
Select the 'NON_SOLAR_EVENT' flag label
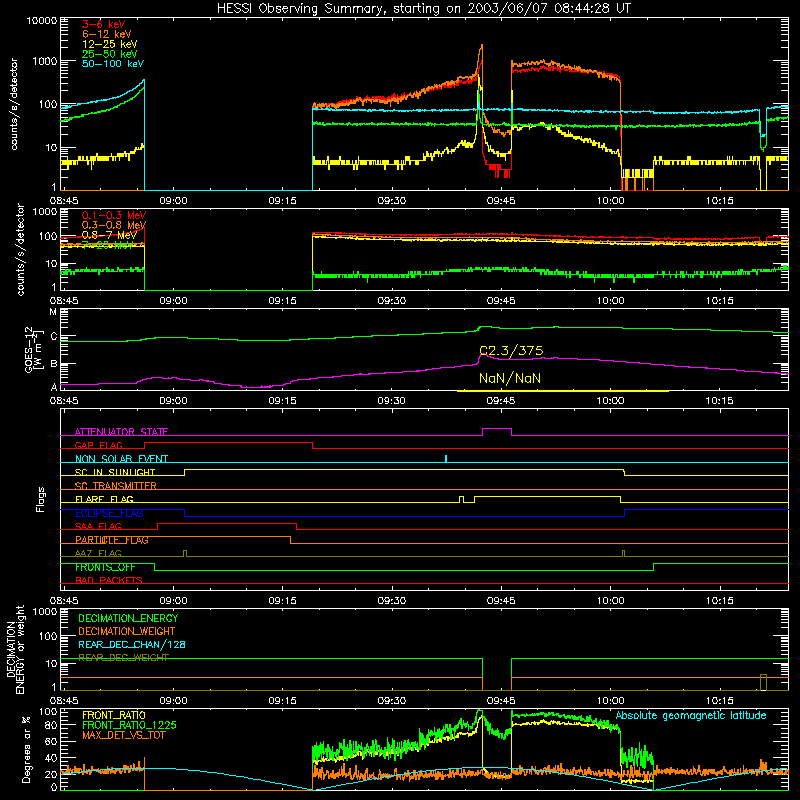click(121, 459)
